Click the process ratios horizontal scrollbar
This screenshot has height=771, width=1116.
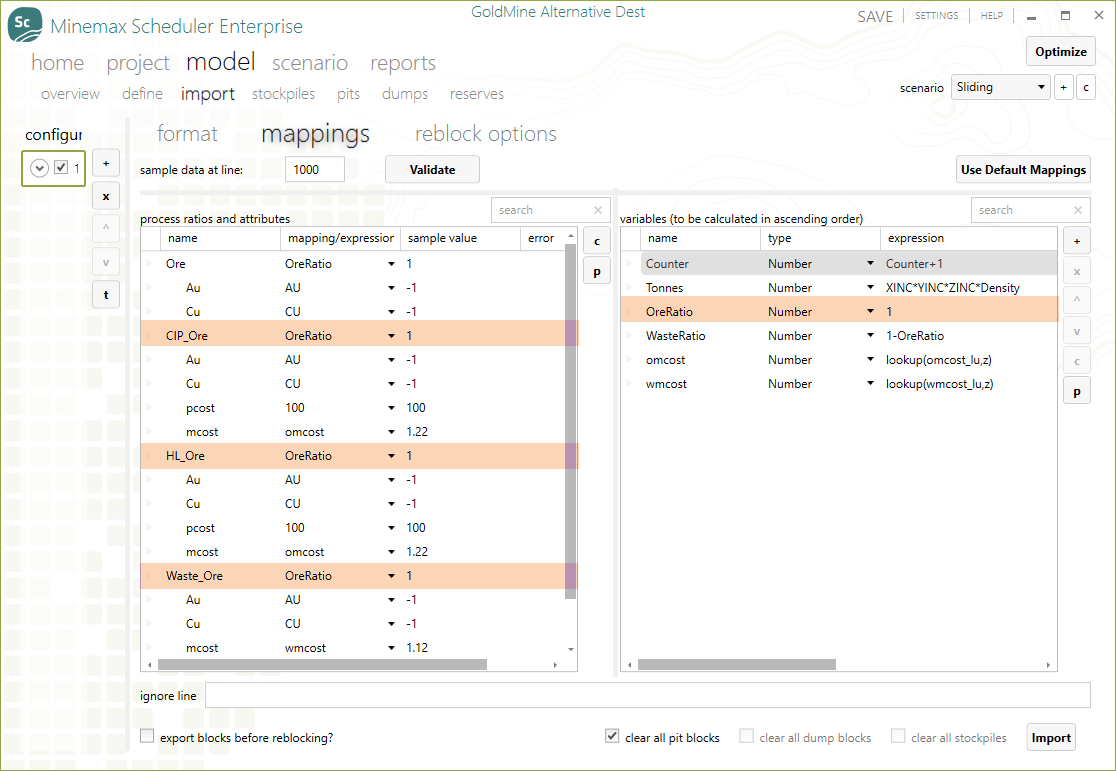tap(322, 664)
